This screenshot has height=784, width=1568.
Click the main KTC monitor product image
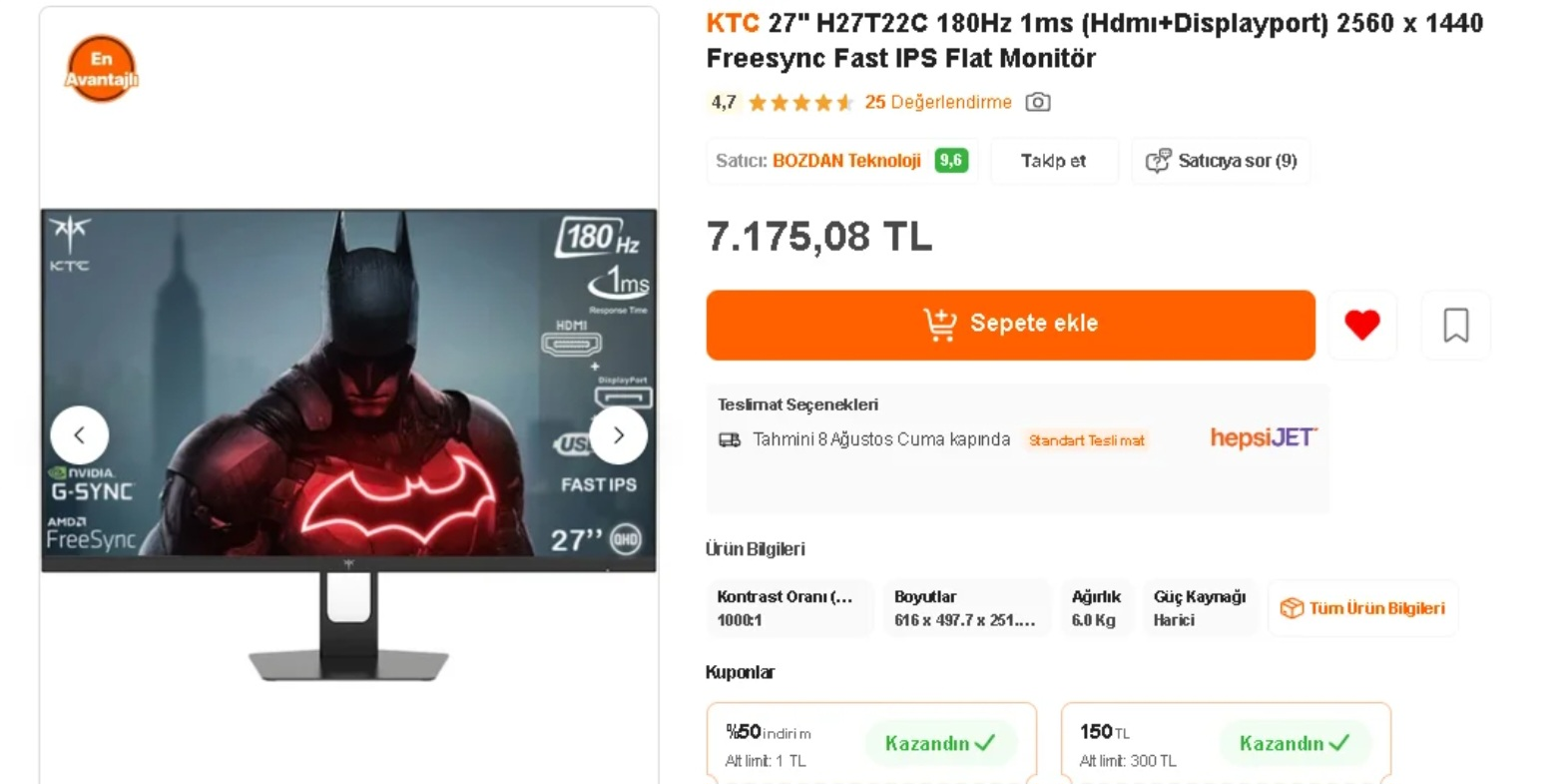pyautogui.click(x=348, y=444)
